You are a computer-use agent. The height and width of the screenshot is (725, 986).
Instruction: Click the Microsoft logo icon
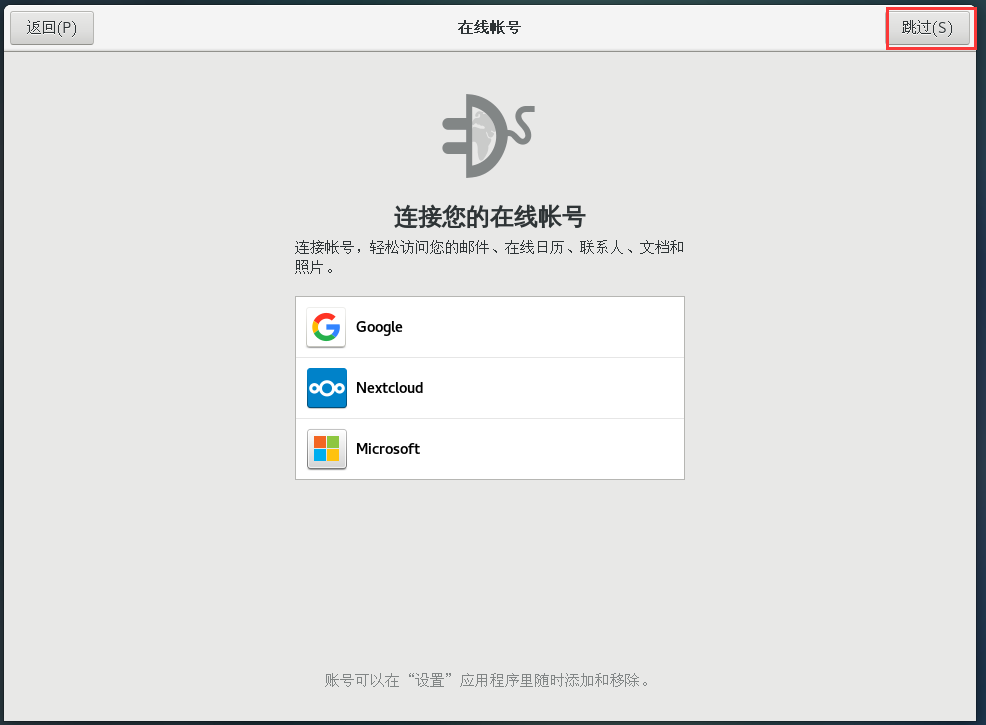point(325,448)
